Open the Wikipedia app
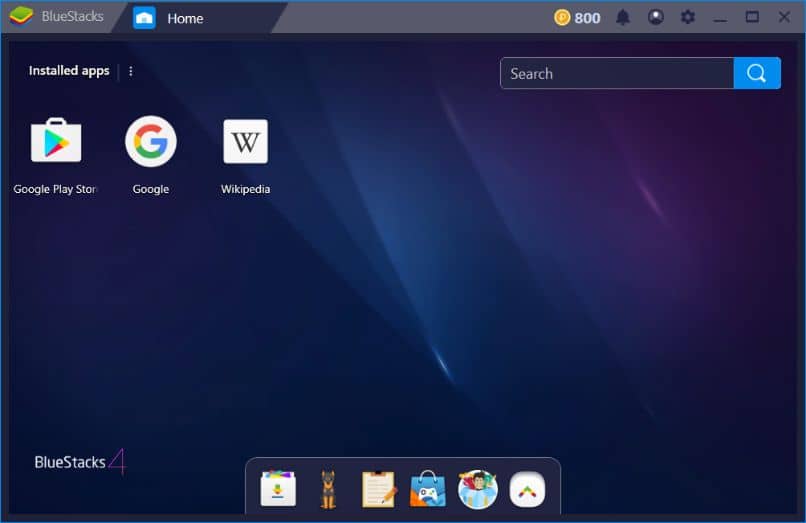 tap(246, 141)
